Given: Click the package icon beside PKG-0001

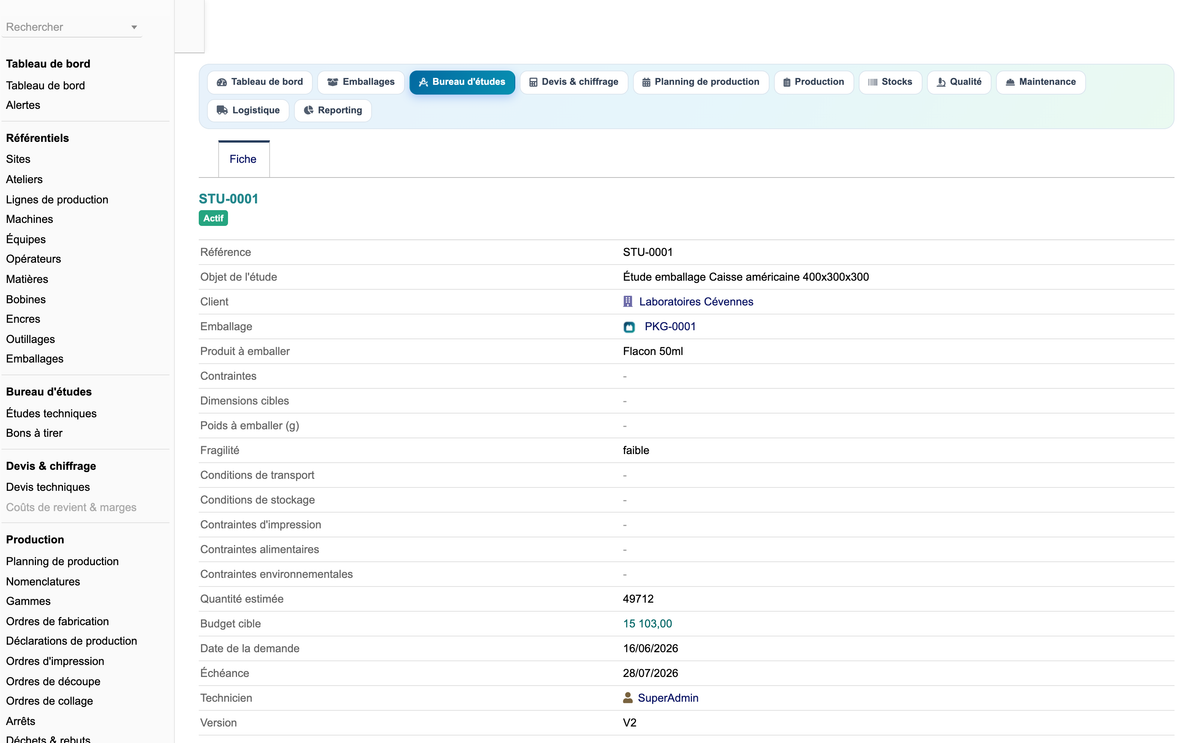Looking at the screenshot, I should (x=629, y=327).
